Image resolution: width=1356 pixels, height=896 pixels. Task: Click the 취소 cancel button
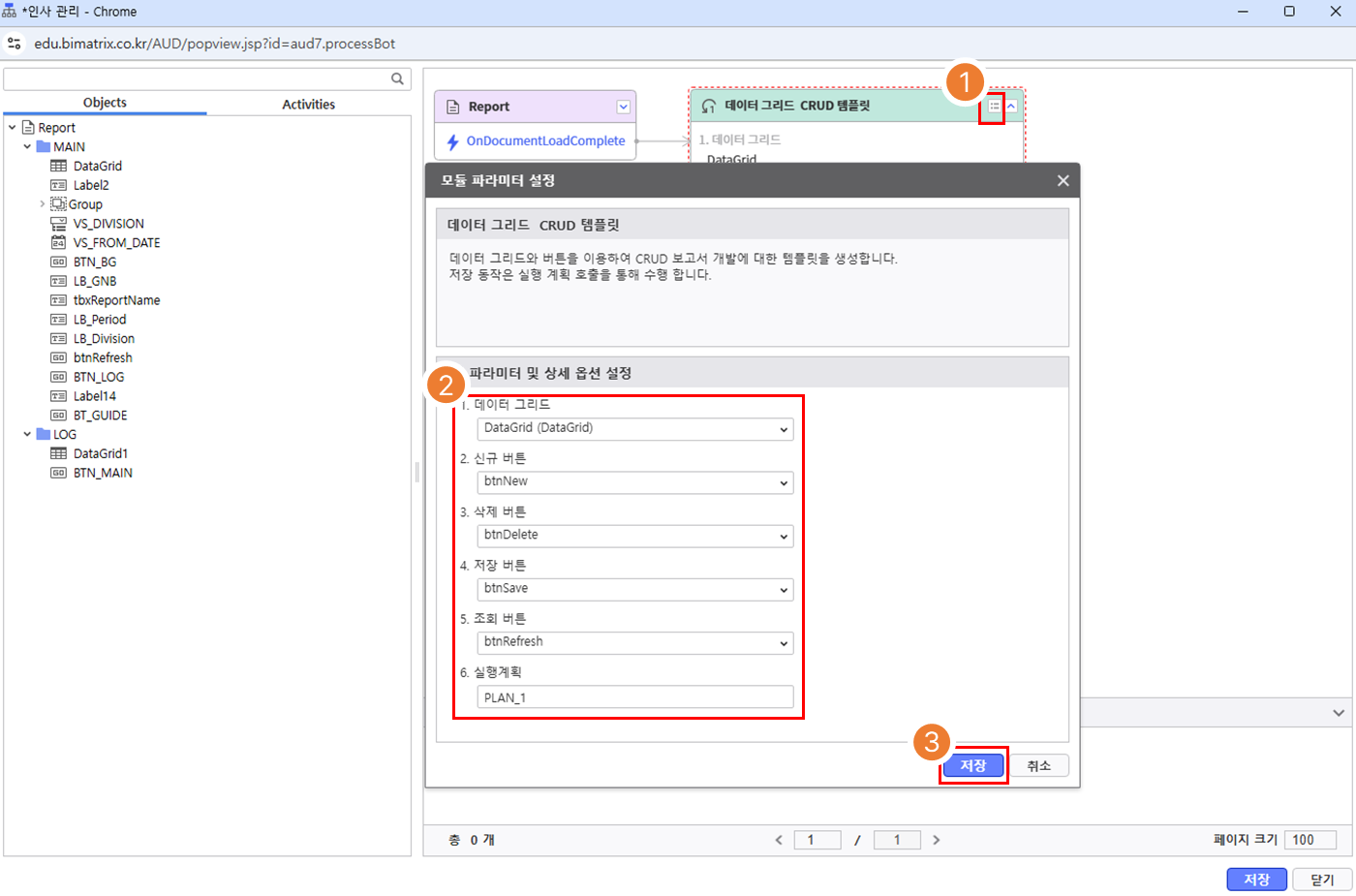[x=1038, y=765]
